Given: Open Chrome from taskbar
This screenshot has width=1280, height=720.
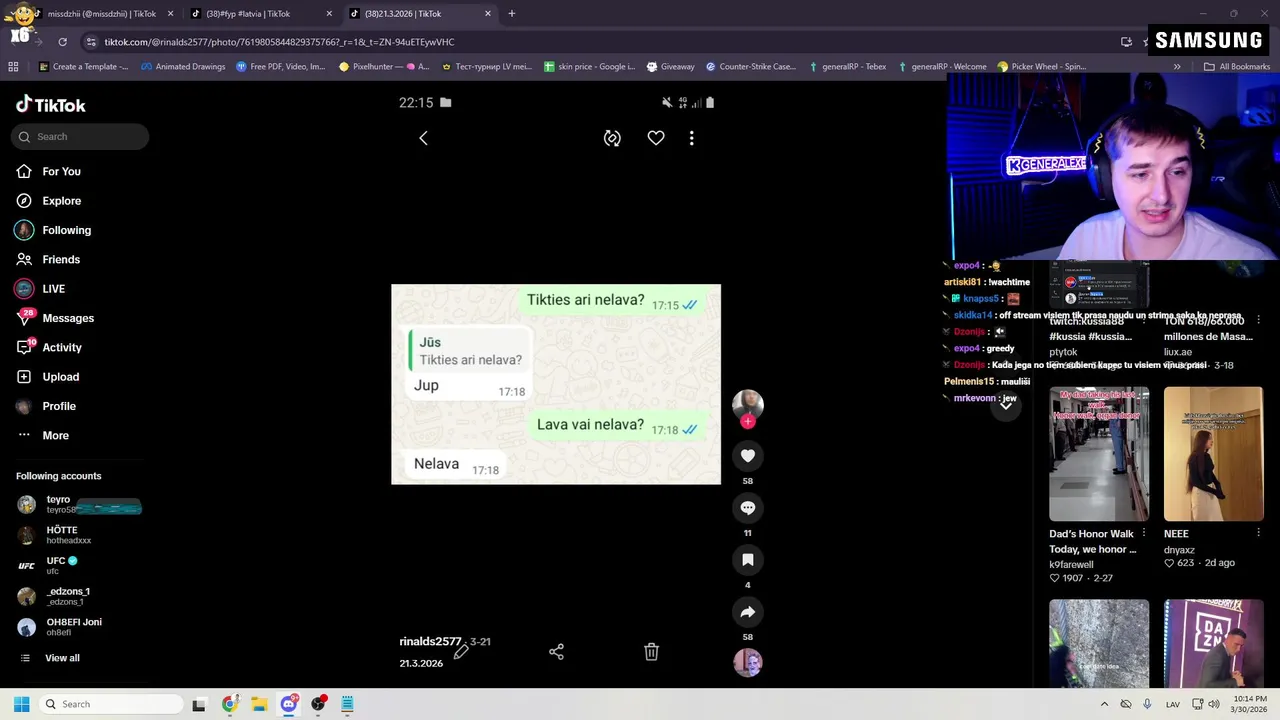Looking at the screenshot, I should pyautogui.click(x=229, y=704).
